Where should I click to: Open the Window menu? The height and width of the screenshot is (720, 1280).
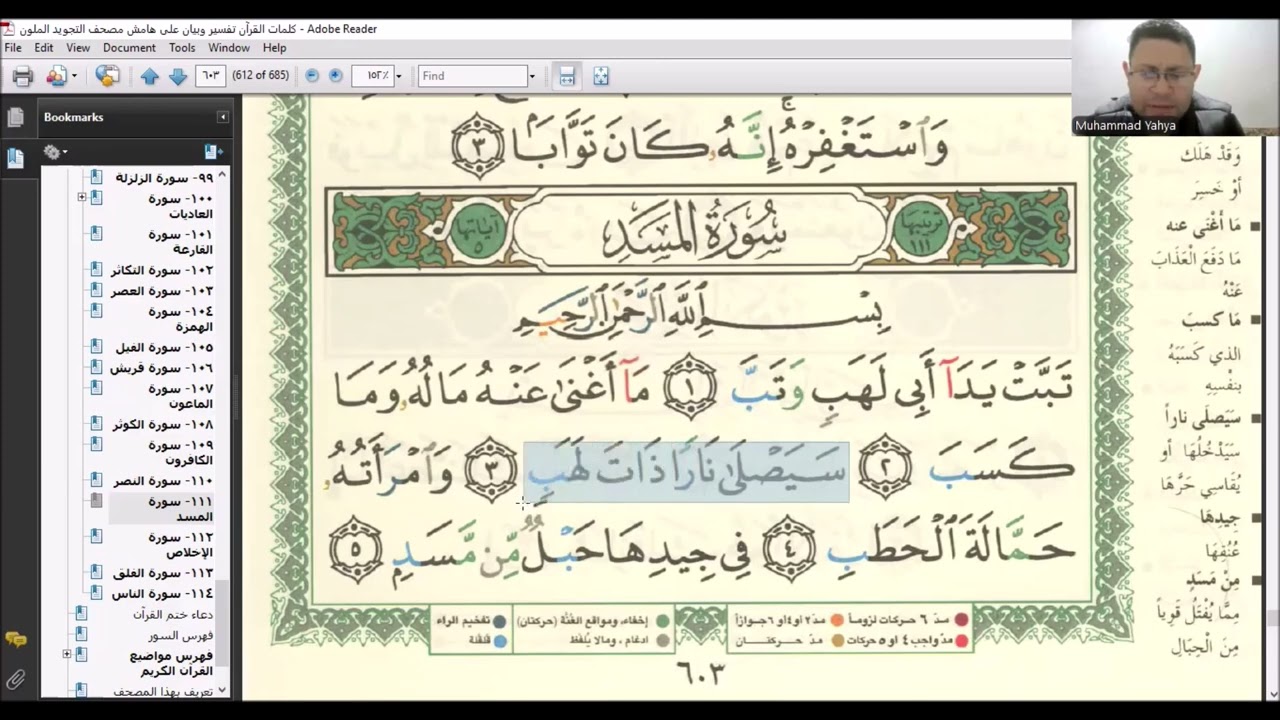coord(229,48)
